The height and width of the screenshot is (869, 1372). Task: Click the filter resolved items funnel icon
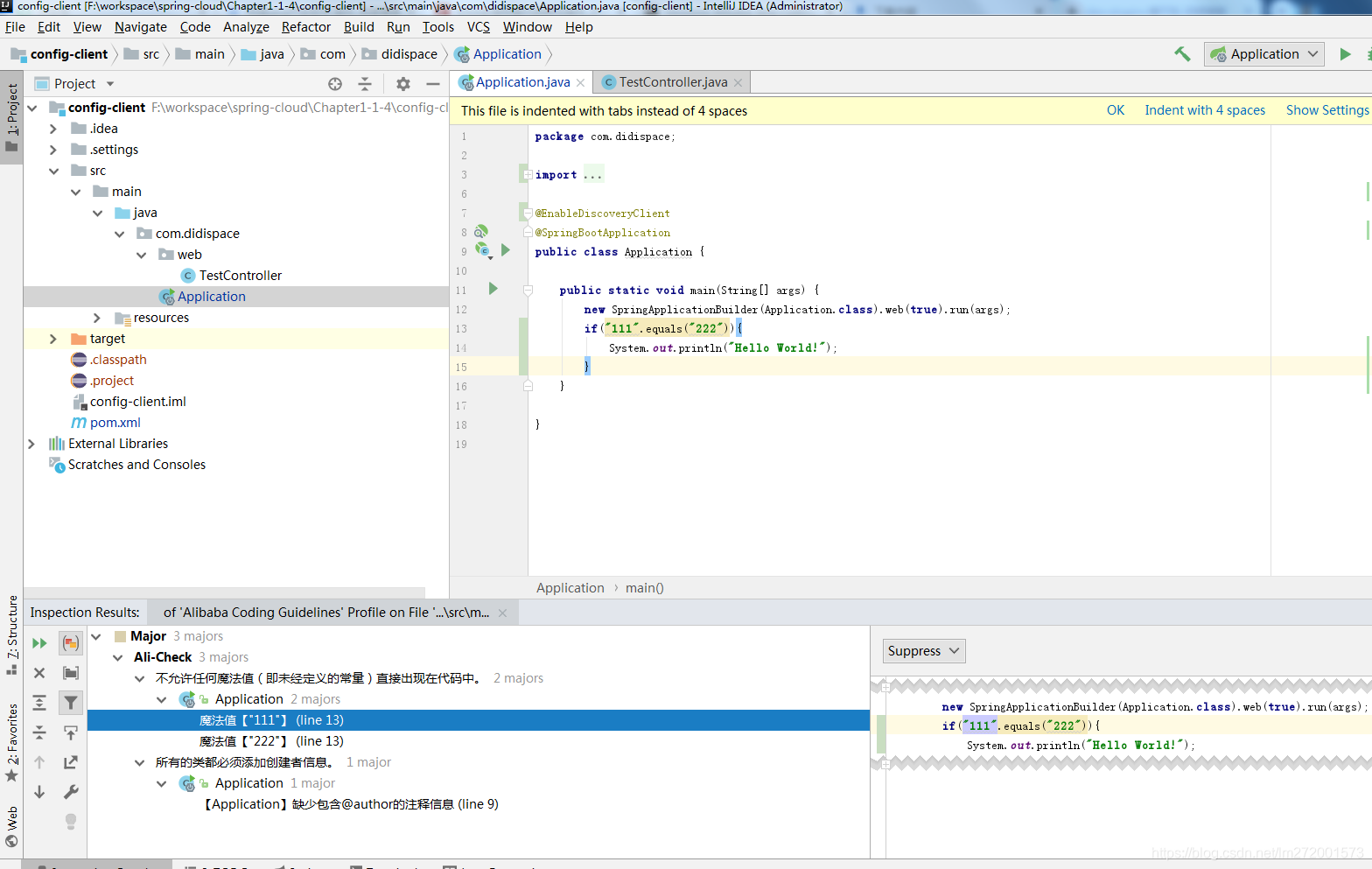pos(71,703)
